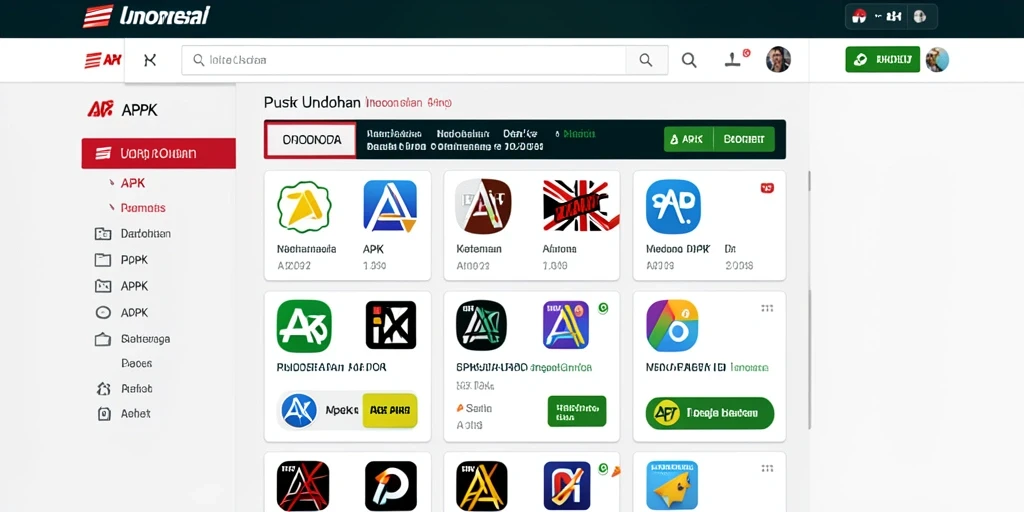
Task: Open user avatar next to notifications icon
Action: 778,59
